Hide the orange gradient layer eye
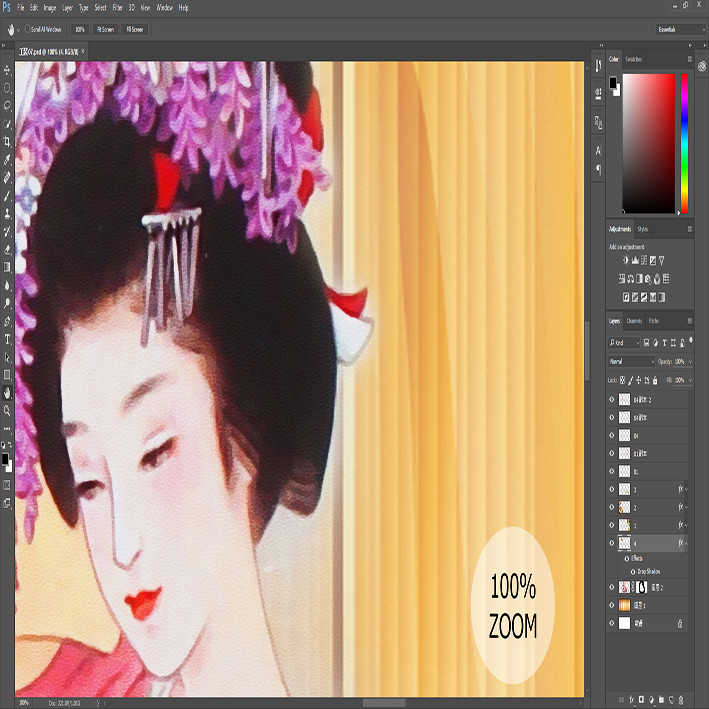 click(x=612, y=605)
